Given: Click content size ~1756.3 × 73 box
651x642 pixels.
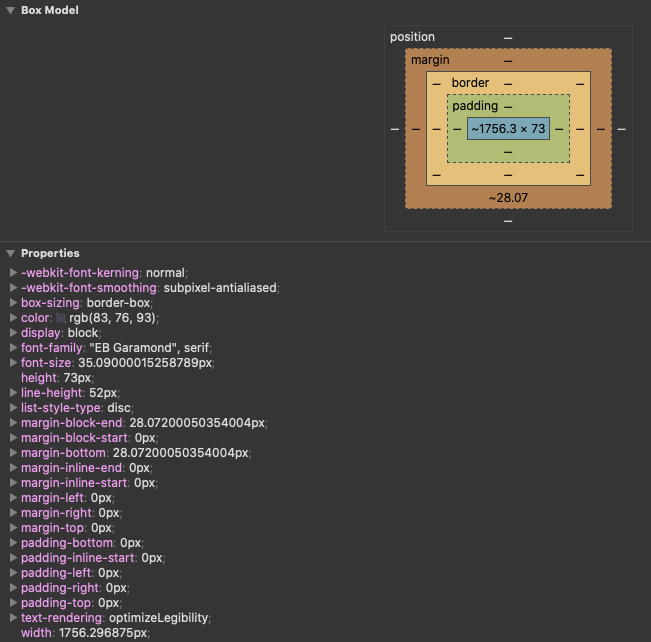Looking at the screenshot, I should point(508,129).
